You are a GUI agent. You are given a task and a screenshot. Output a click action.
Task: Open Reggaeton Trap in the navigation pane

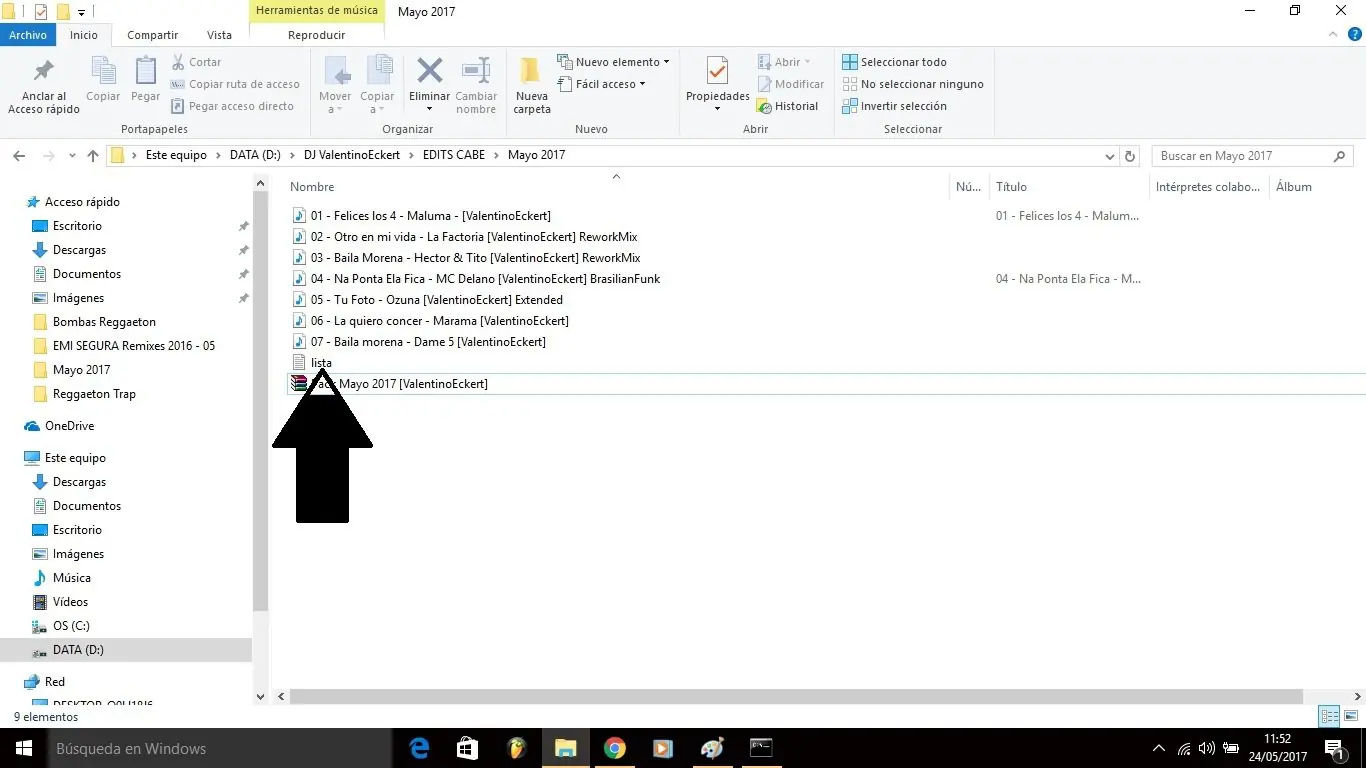(x=94, y=394)
